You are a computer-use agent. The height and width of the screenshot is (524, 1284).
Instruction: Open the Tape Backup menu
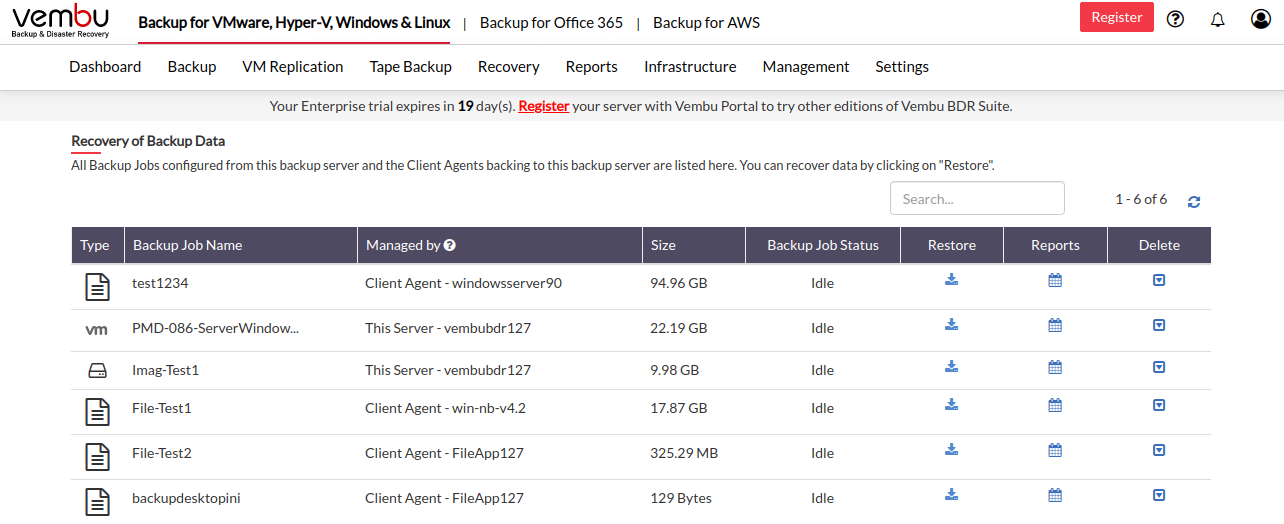[x=411, y=67]
